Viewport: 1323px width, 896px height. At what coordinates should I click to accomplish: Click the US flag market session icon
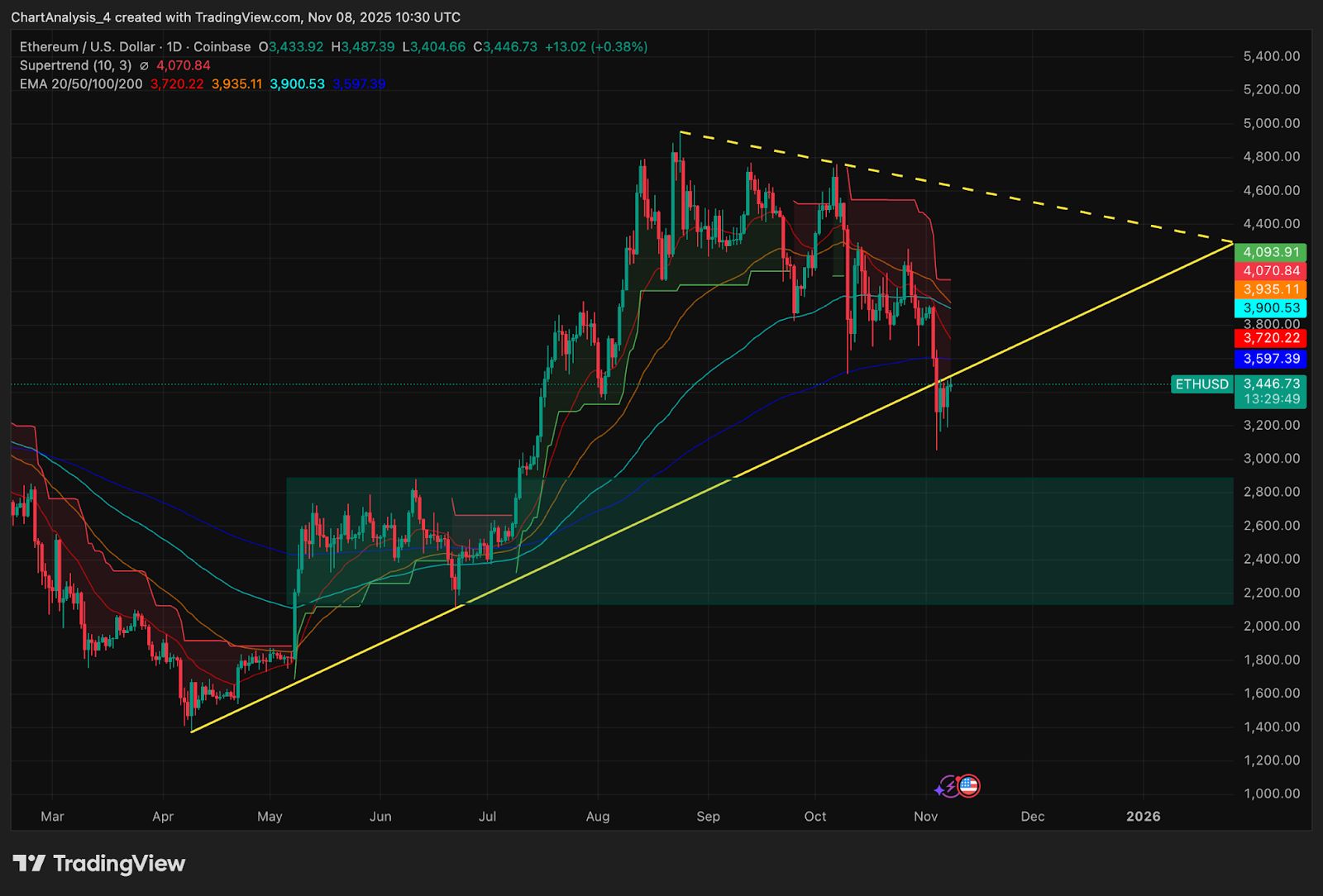[969, 786]
